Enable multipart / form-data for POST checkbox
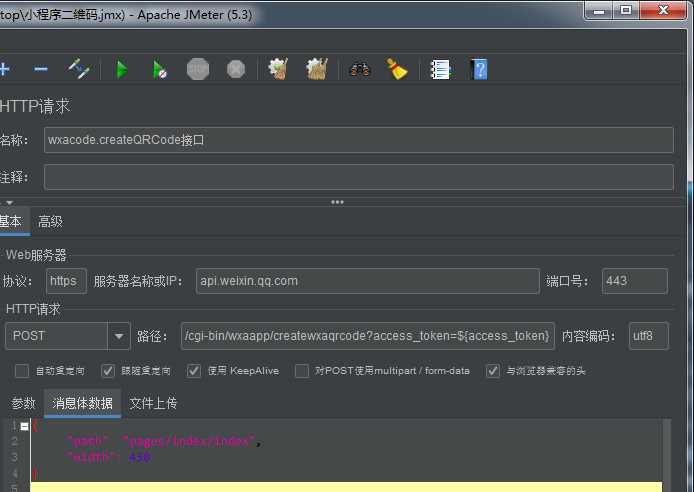Viewport: 694px width, 492px height. pyautogui.click(x=302, y=371)
